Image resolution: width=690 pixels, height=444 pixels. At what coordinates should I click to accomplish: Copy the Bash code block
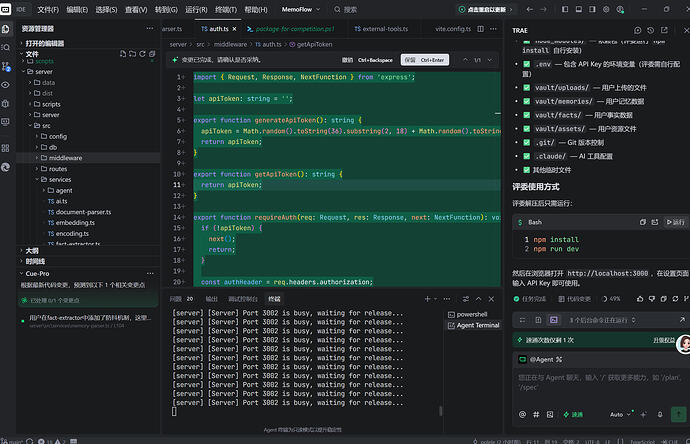coord(642,222)
